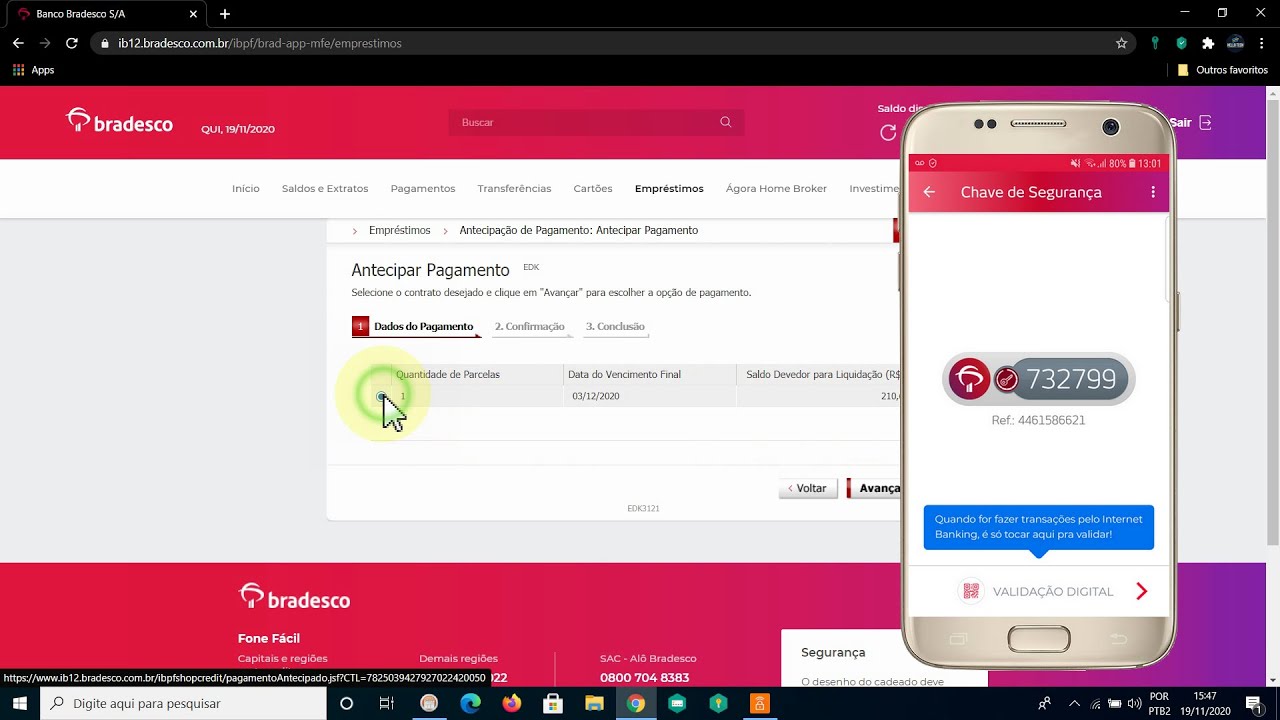Open the Cortana circle on the taskbar
The width and height of the screenshot is (1280, 720).
pyautogui.click(x=346, y=703)
